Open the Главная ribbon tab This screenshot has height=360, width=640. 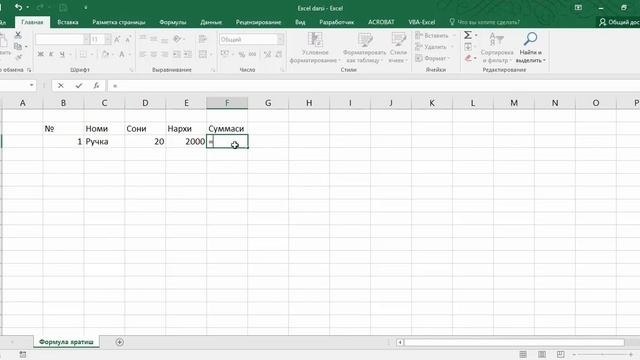pos(32,22)
